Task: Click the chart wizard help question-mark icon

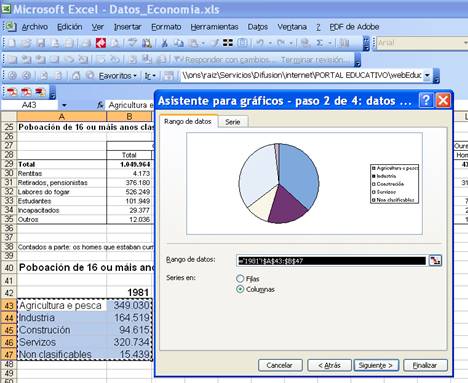Action: 426,100
